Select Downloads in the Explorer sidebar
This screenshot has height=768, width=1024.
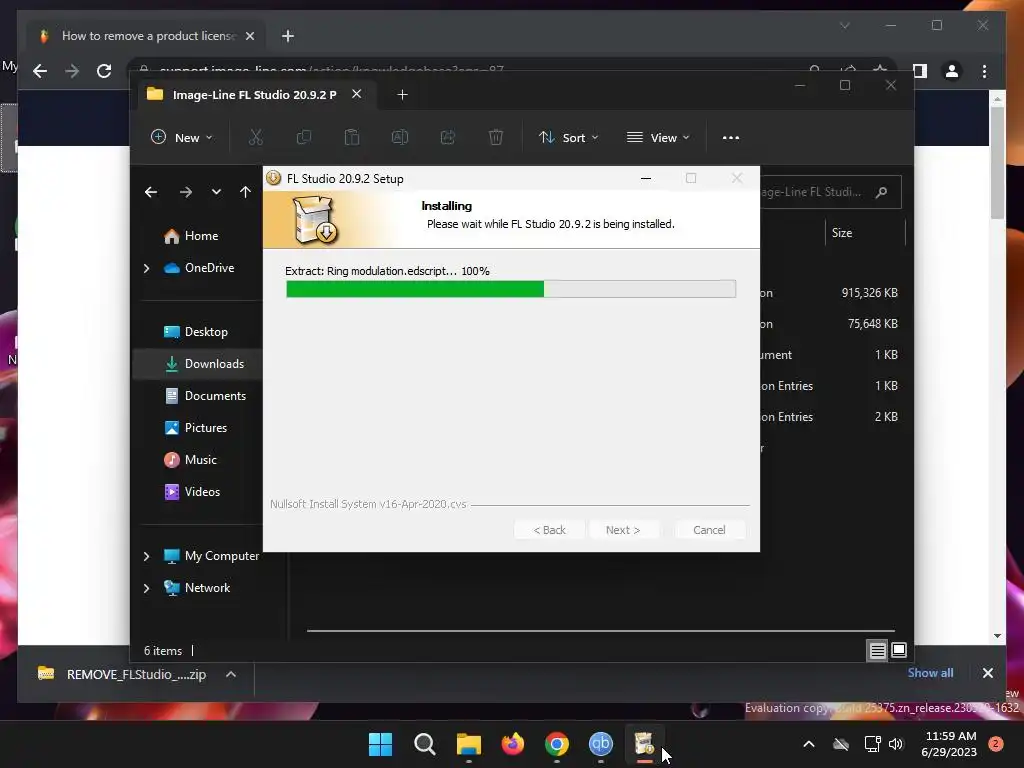pos(198,364)
